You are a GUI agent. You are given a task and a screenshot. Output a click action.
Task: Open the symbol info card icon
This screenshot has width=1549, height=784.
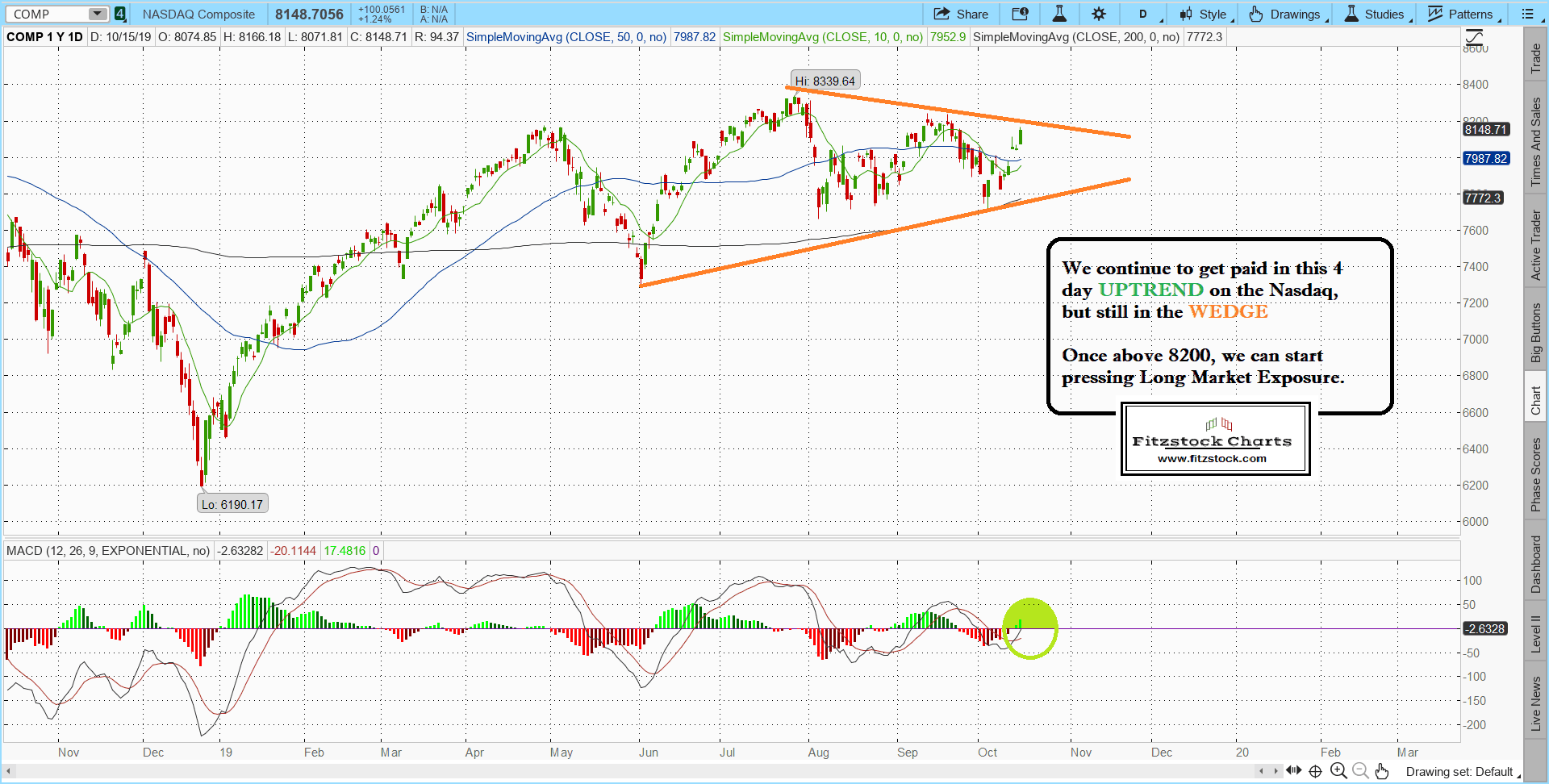click(x=1020, y=14)
